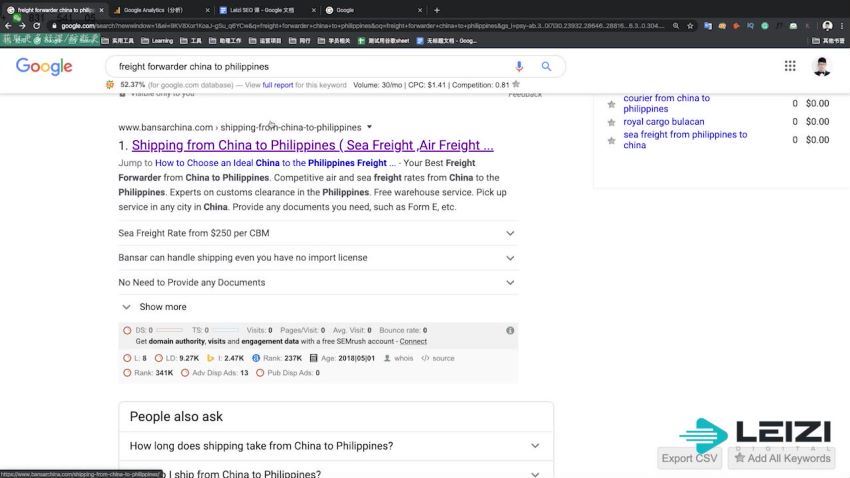Reload the page with the refresh icon
The height and width of the screenshot is (478, 850).
[36, 25]
